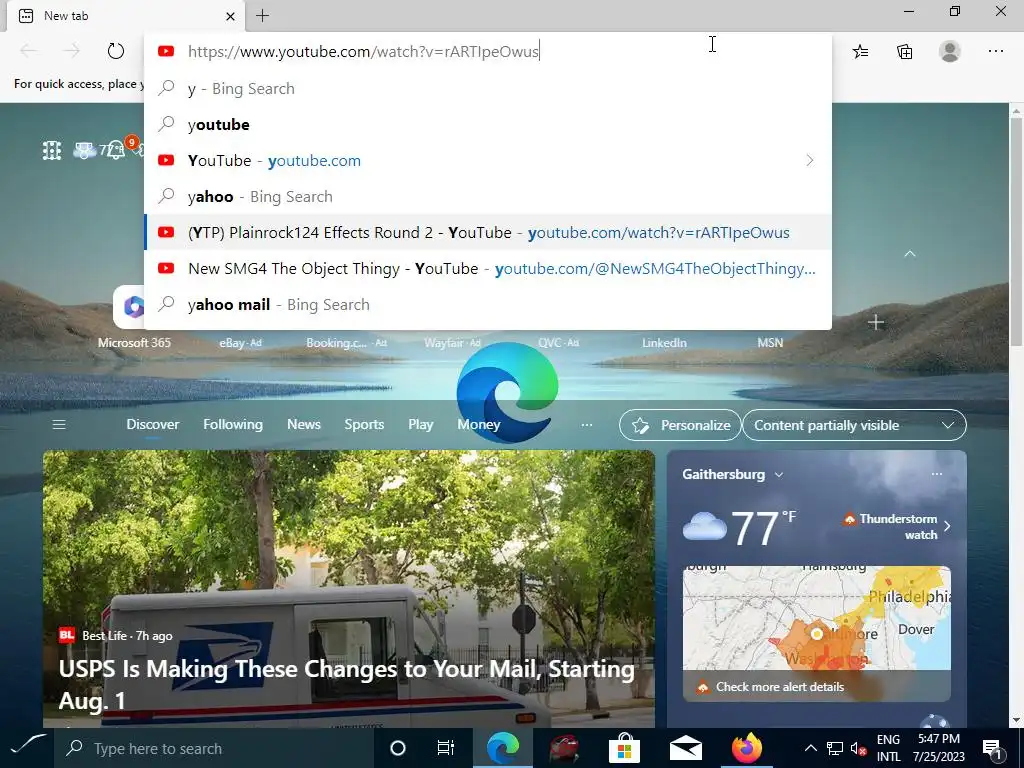
Task: Close the New tab tab
Action: (x=230, y=16)
